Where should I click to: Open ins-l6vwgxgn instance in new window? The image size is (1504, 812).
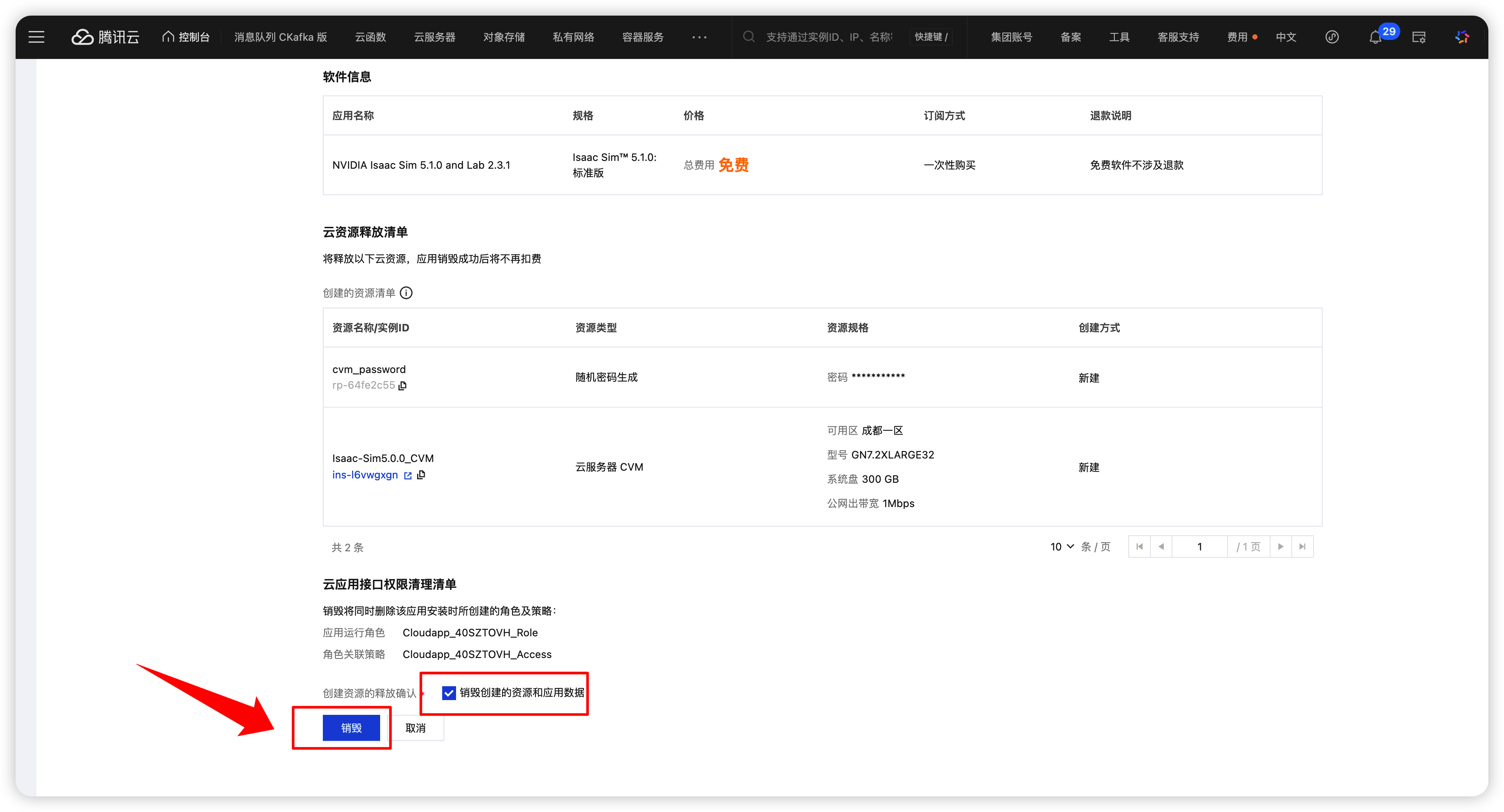(407, 476)
